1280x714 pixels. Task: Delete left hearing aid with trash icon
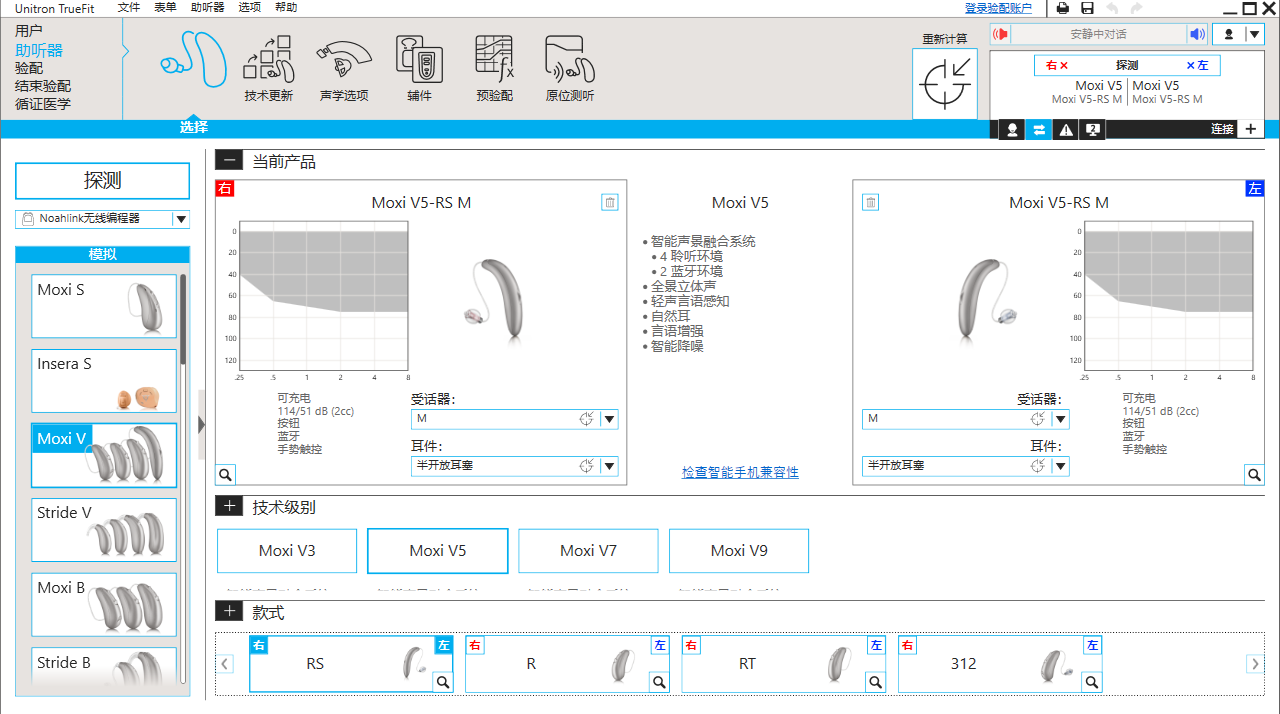pos(871,202)
